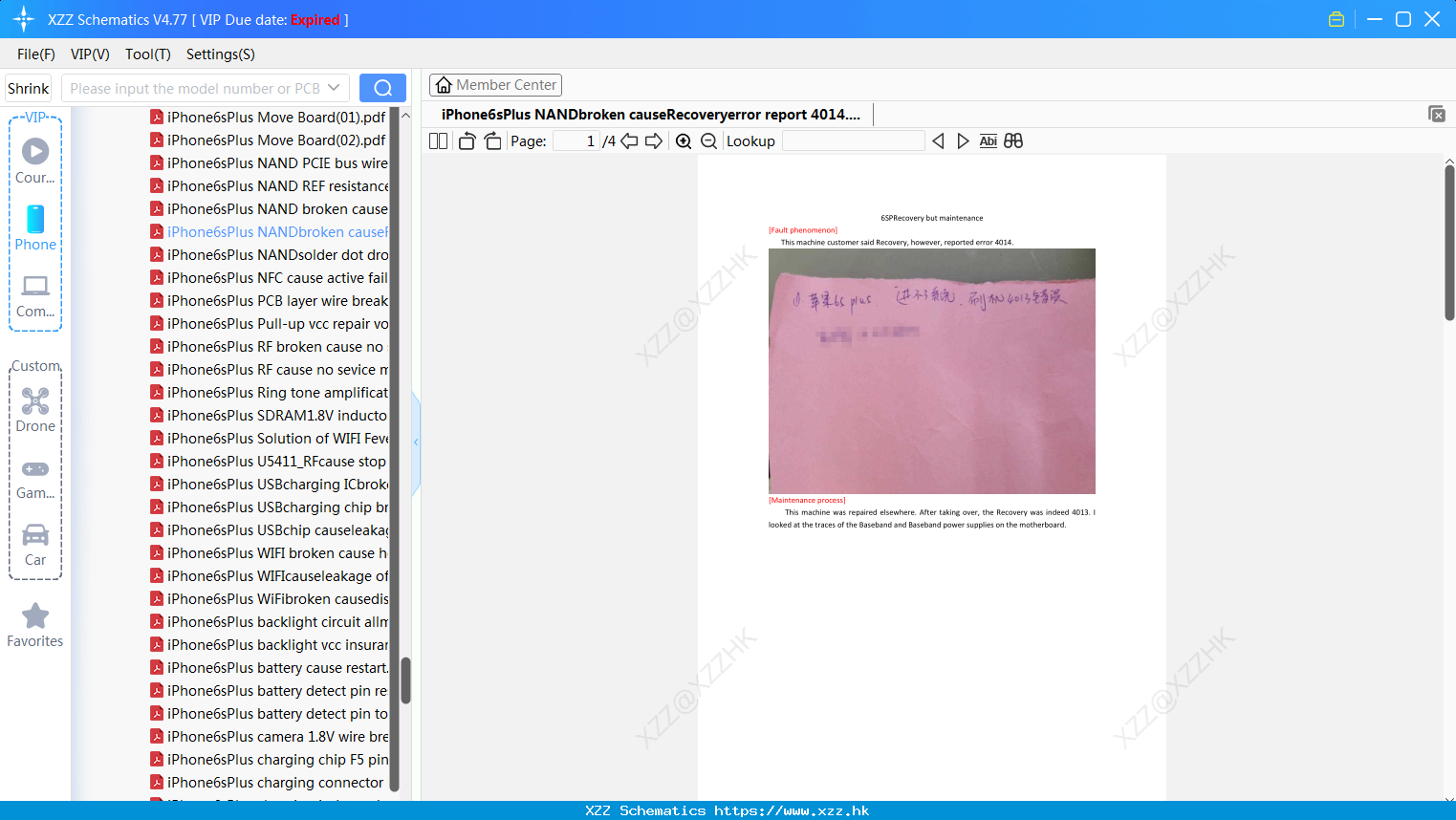
Task: Open the model number dropdown arrow
Action: [x=334, y=88]
